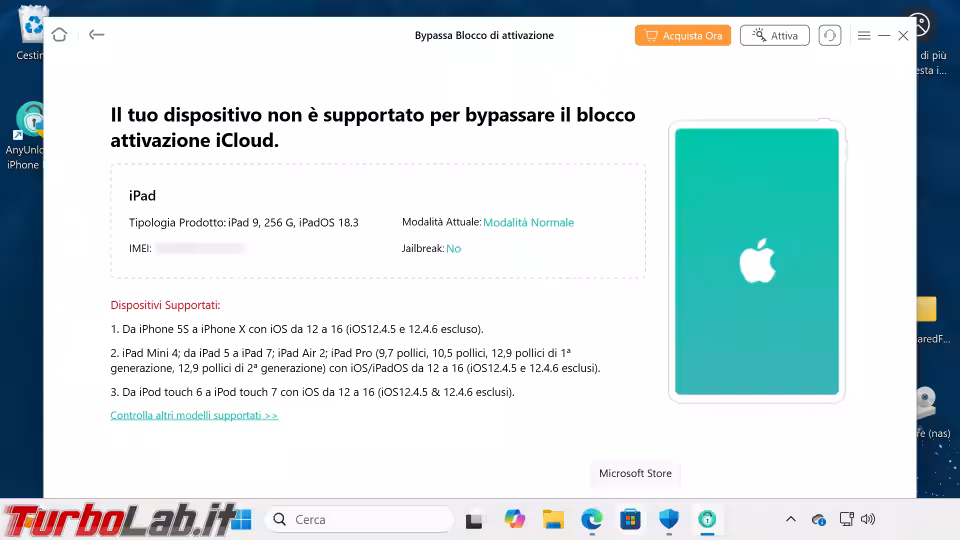
Task: Open Task View on the taskbar
Action: [x=475, y=519]
